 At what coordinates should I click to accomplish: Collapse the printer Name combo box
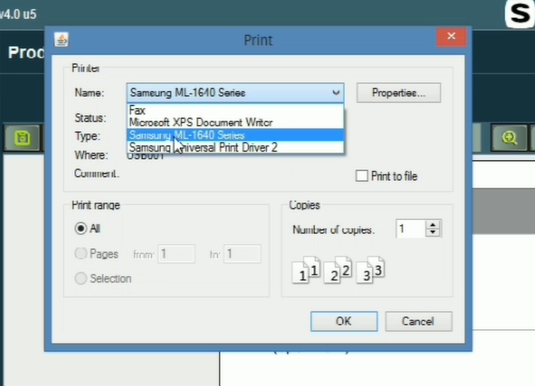pyautogui.click(x=336, y=93)
